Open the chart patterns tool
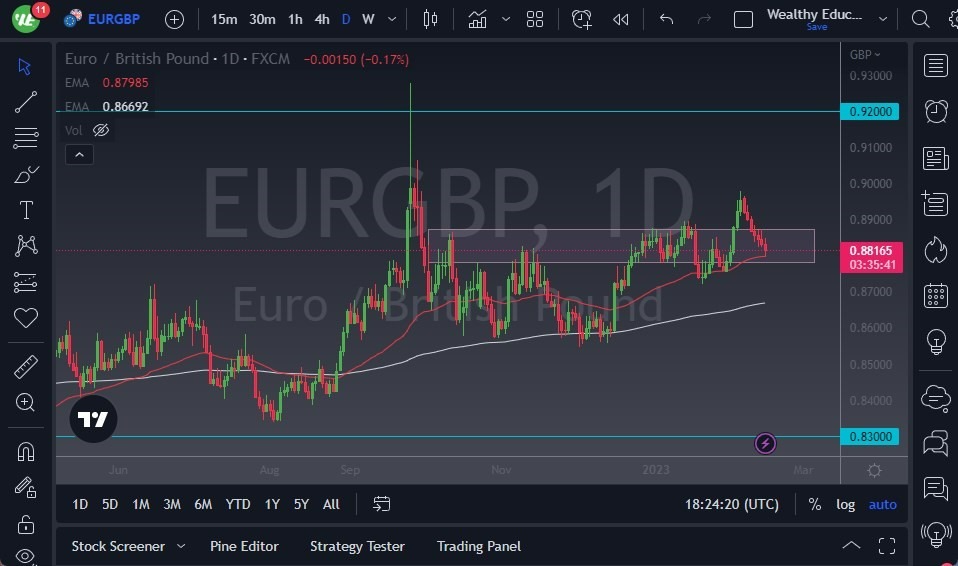Screen dimensions: 958x566 point(26,246)
